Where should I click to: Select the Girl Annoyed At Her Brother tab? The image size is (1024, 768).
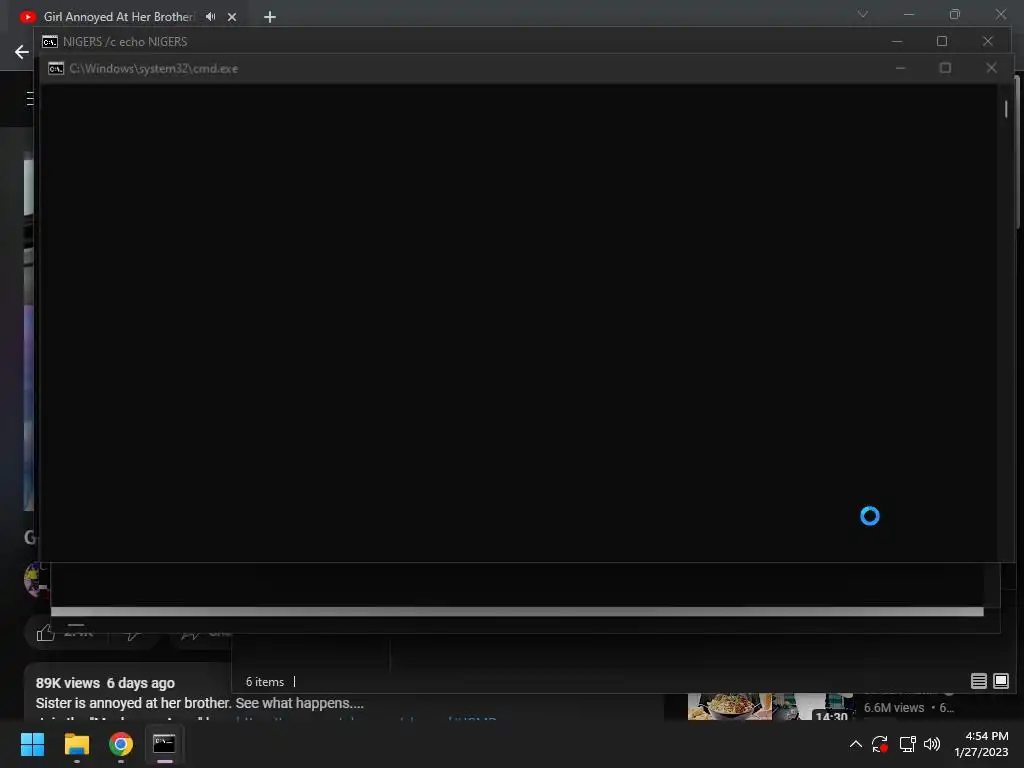click(118, 16)
